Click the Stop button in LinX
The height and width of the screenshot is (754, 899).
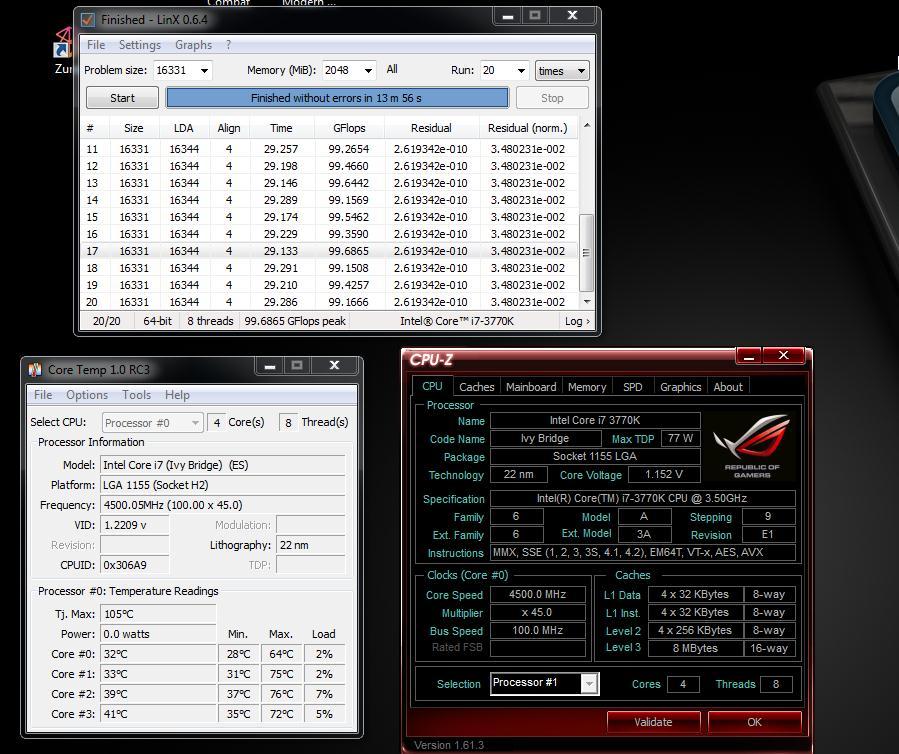pyautogui.click(x=552, y=98)
